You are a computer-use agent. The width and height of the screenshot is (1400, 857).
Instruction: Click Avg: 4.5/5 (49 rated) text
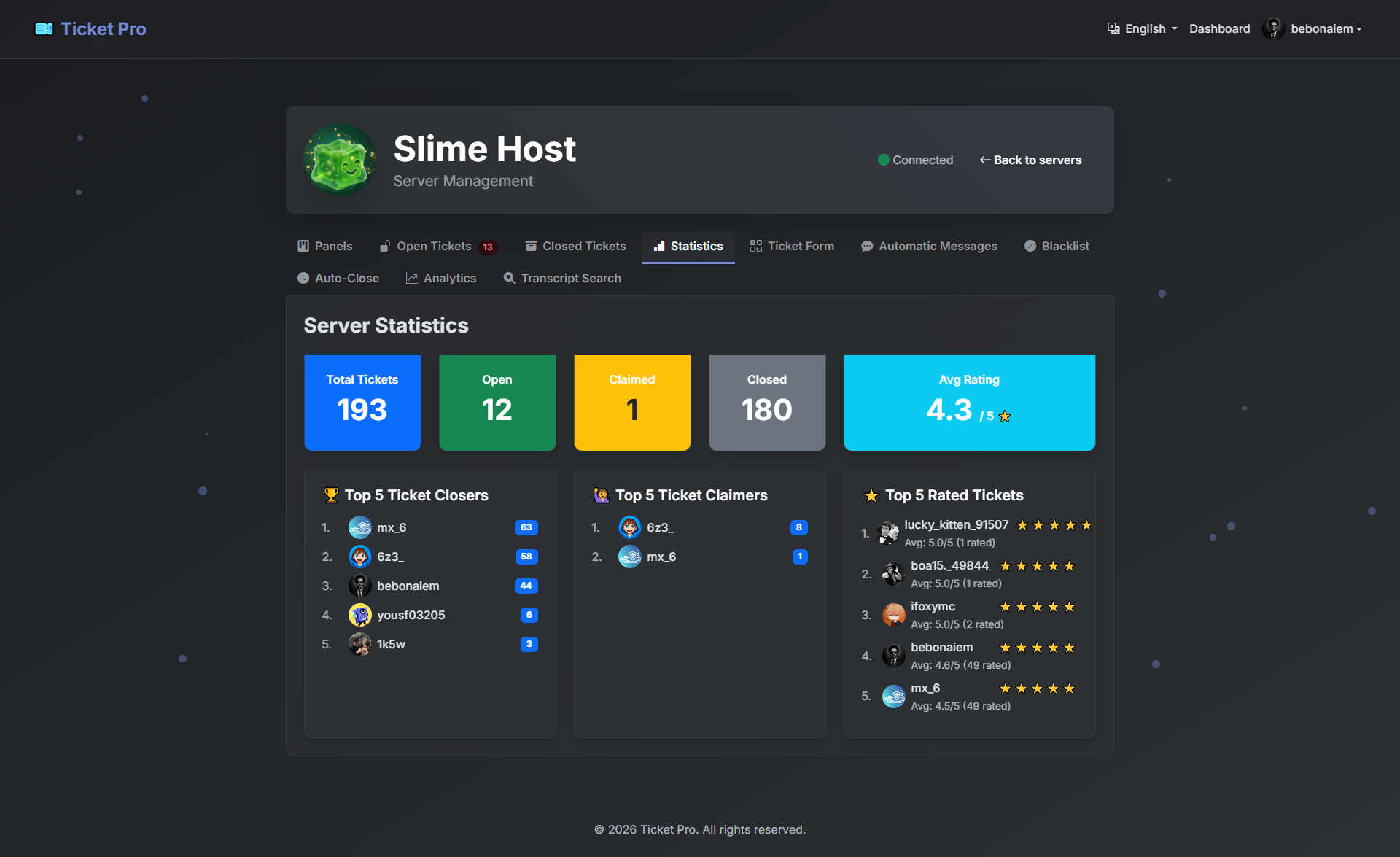(x=960, y=706)
